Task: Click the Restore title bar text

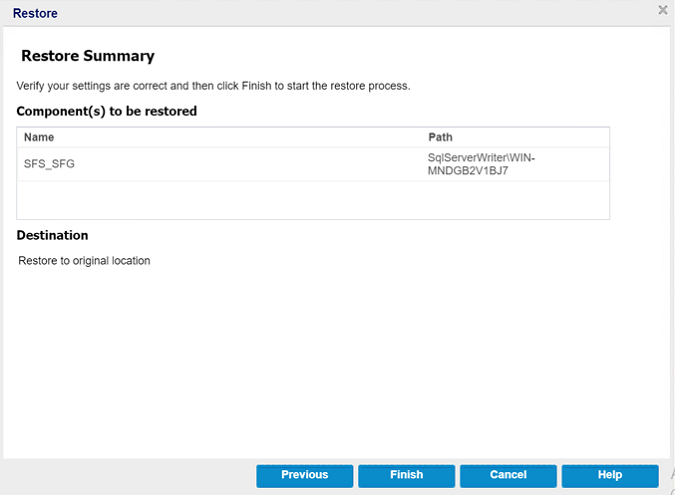Action: coord(35,13)
